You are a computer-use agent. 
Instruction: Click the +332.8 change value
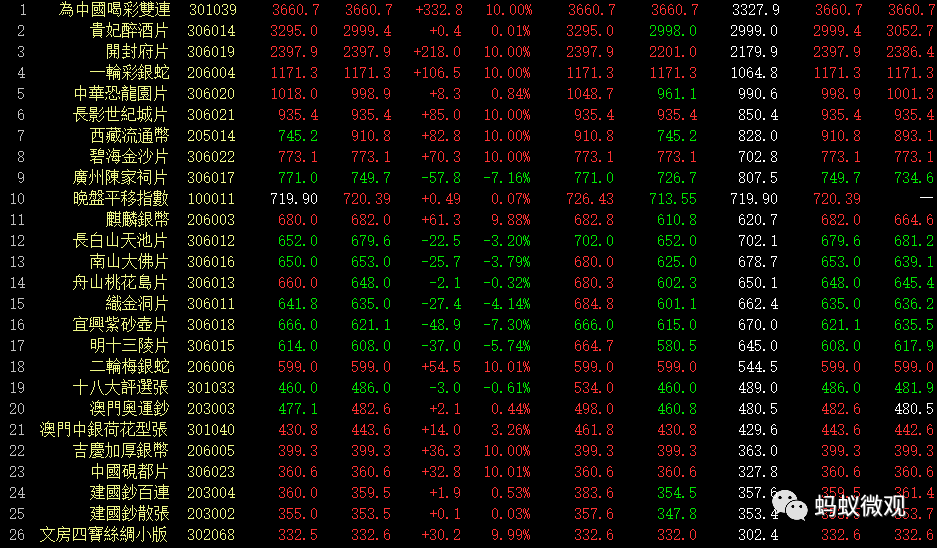(x=439, y=10)
